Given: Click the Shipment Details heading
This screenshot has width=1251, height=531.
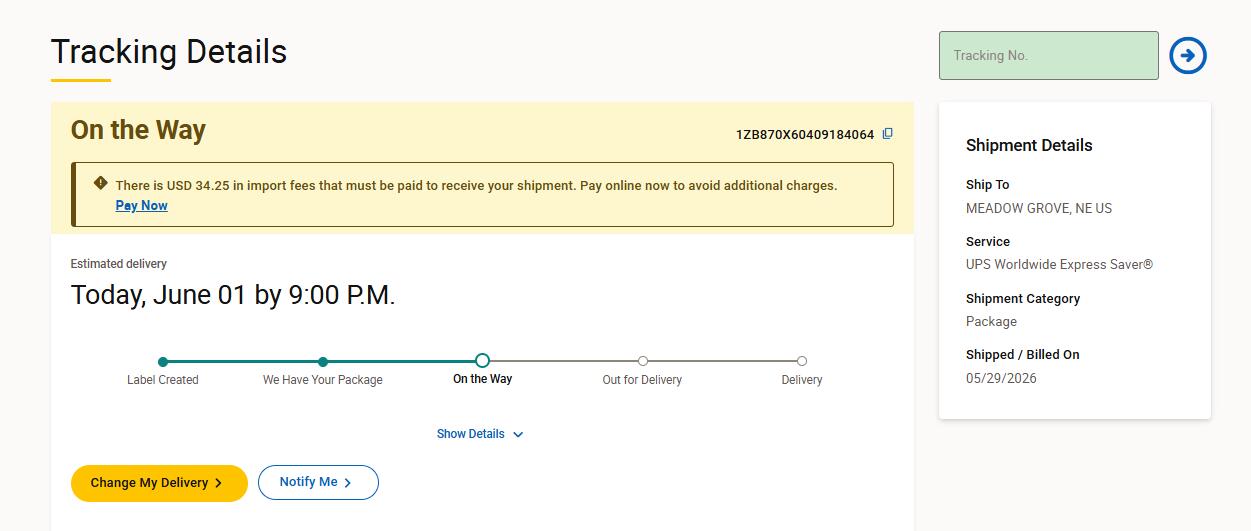Looking at the screenshot, I should [1029, 145].
